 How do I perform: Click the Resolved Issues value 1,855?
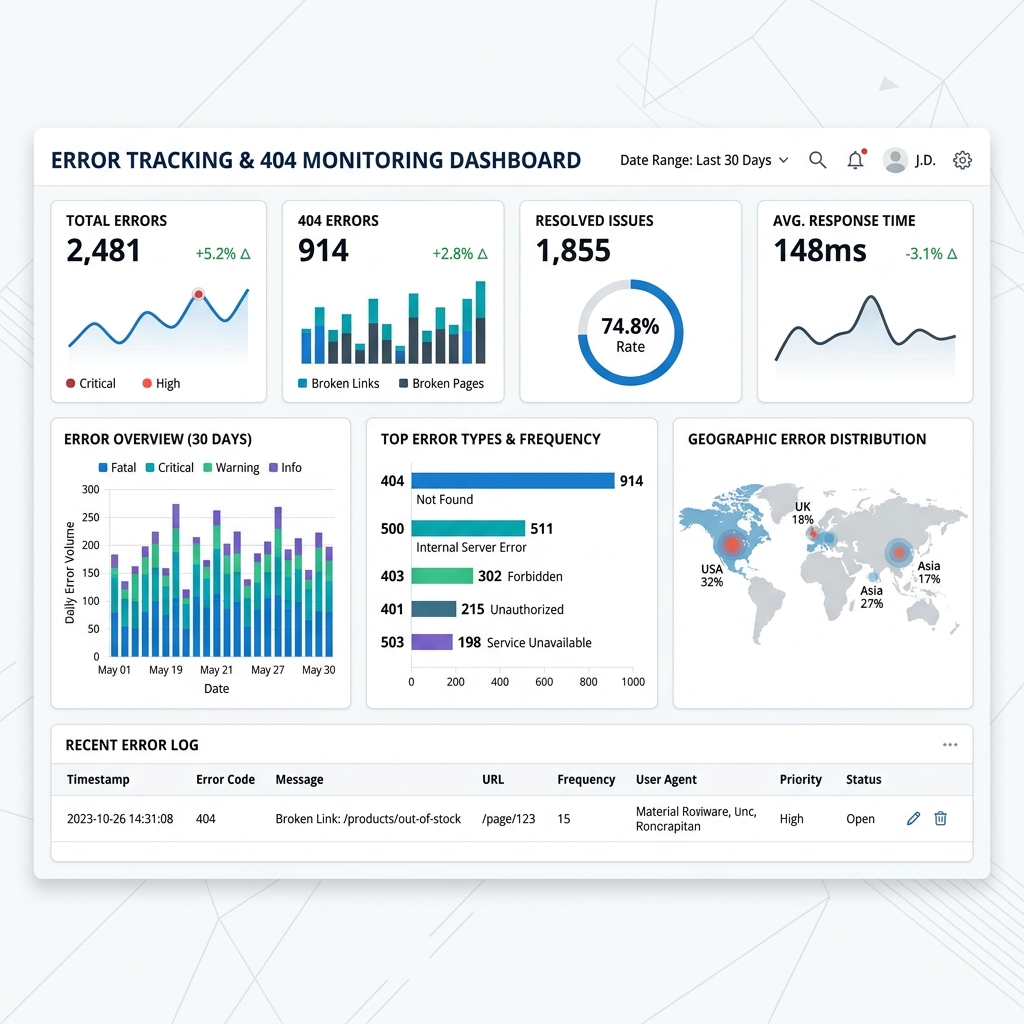tap(573, 250)
